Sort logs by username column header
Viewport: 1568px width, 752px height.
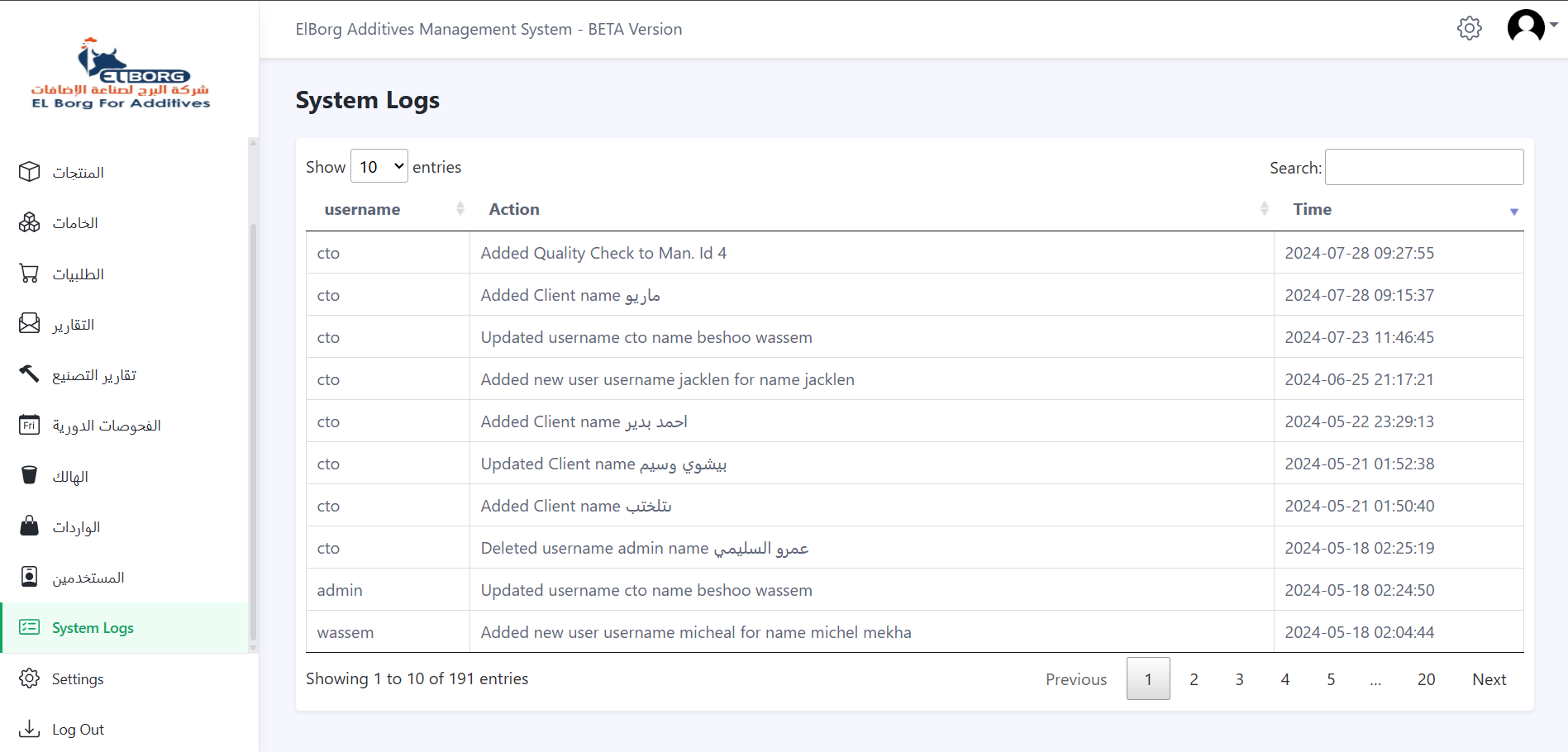[362, 210]
